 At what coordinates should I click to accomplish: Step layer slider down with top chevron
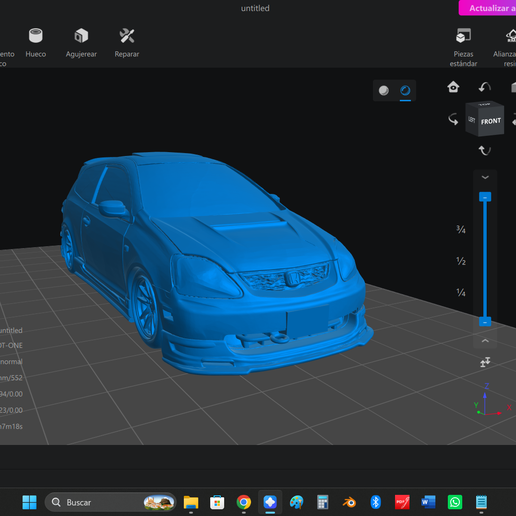coord(485,177)
